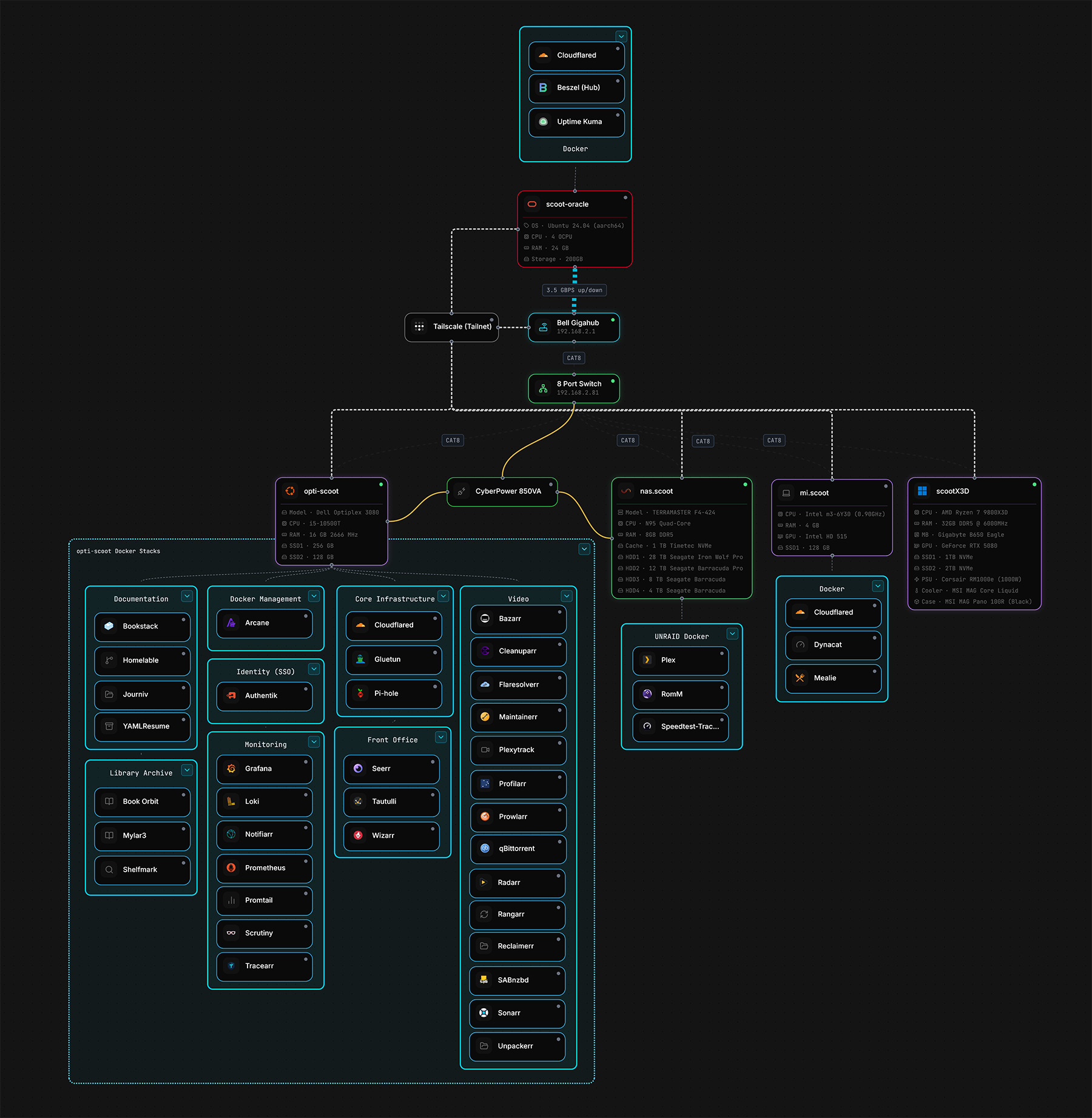Screen dimensions: 1092x1118
Task: Click the Plex icon in UNRAID Docker
Action: pos(647,660)
